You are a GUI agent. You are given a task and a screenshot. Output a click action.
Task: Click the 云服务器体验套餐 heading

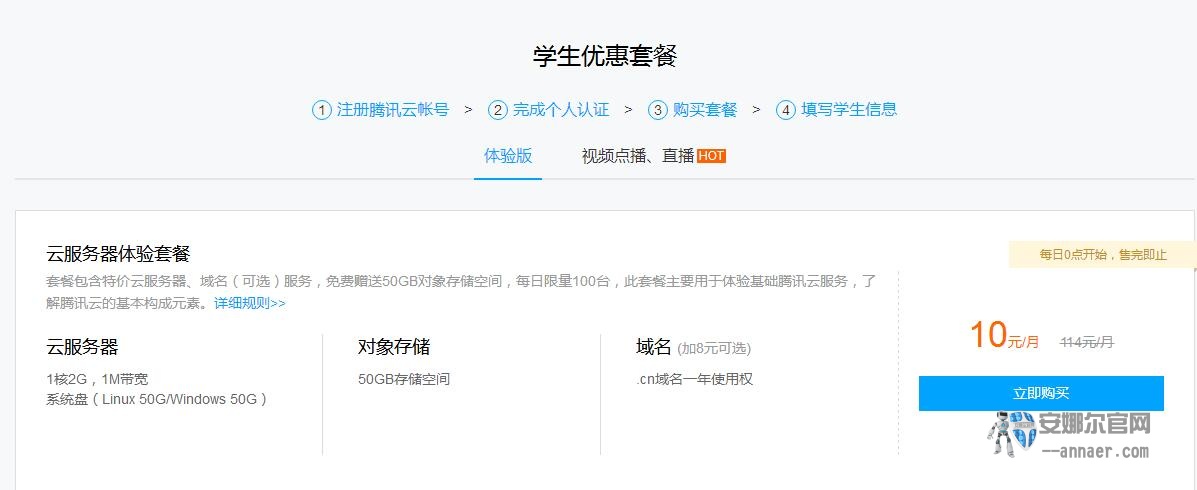tap(118, 253)
